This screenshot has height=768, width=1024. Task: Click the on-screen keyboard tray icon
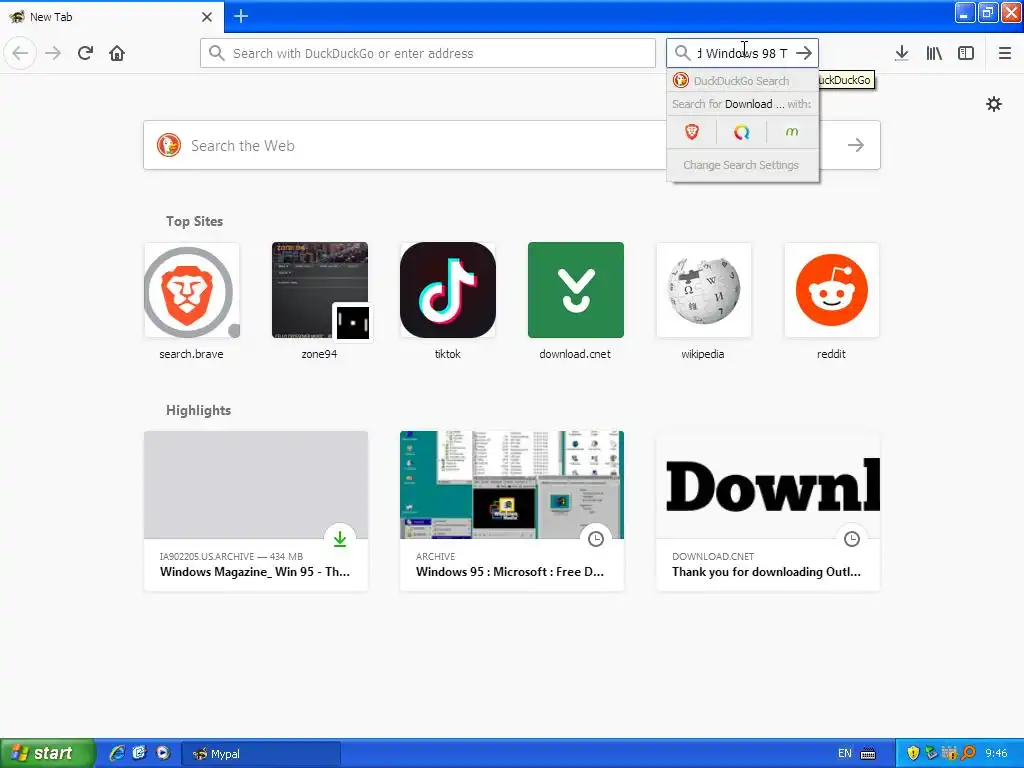pos(868,754)
